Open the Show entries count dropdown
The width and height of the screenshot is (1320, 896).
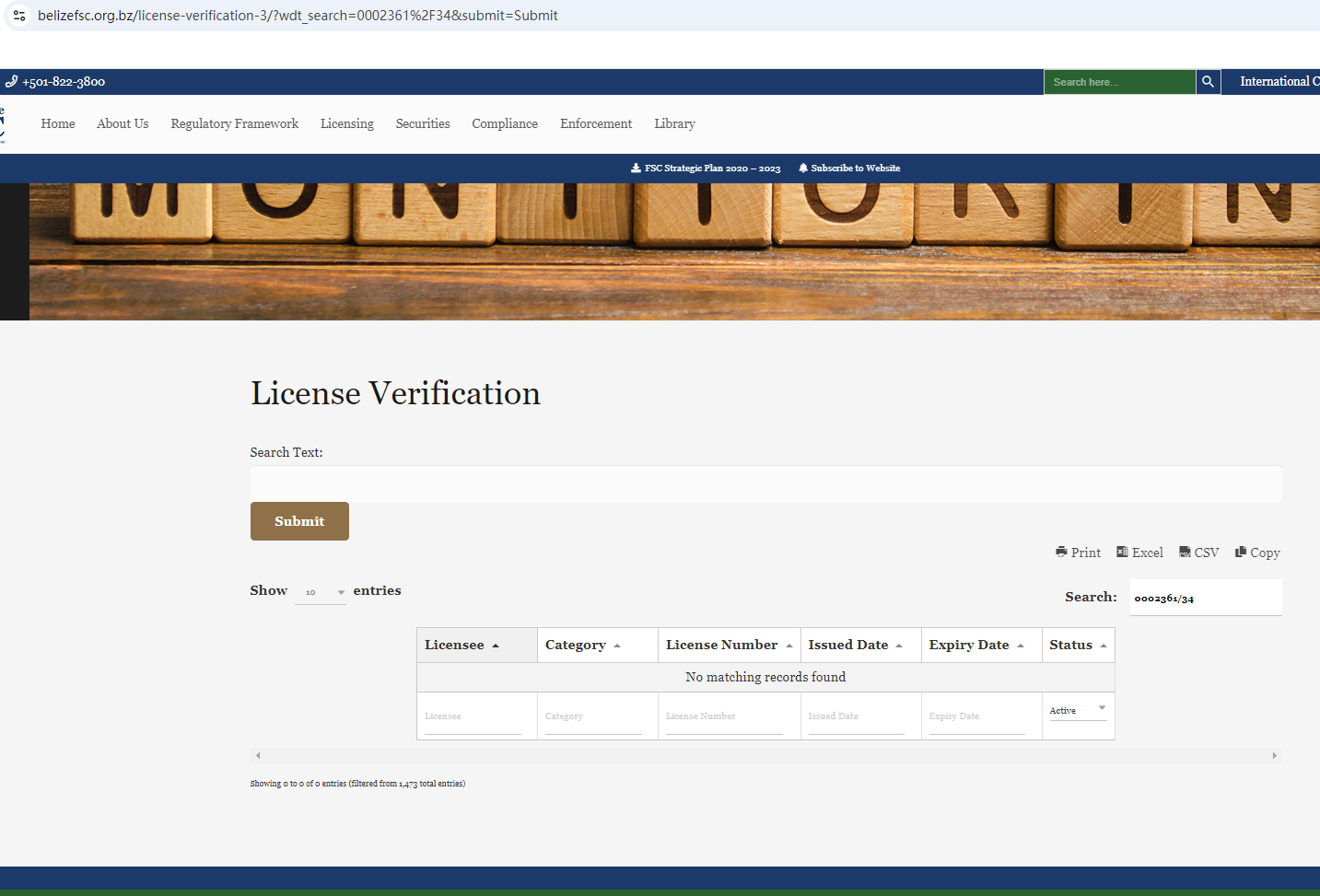pyautogui.click(x=321, y=592)
